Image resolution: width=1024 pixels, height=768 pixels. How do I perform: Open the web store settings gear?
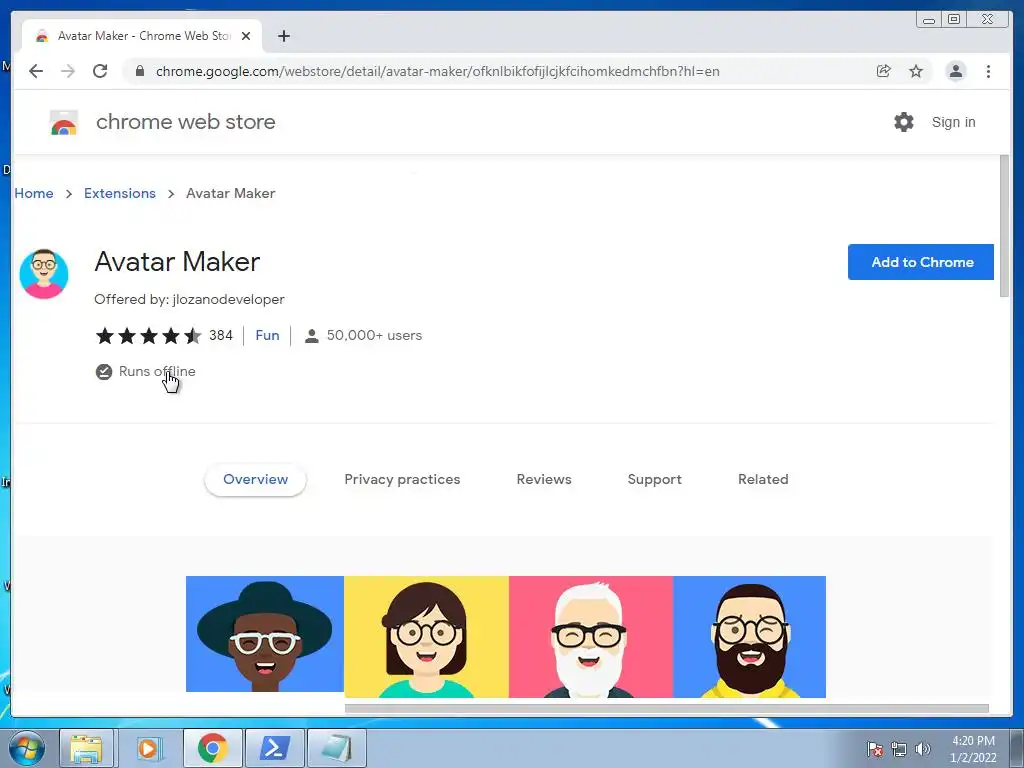[904, 122]
